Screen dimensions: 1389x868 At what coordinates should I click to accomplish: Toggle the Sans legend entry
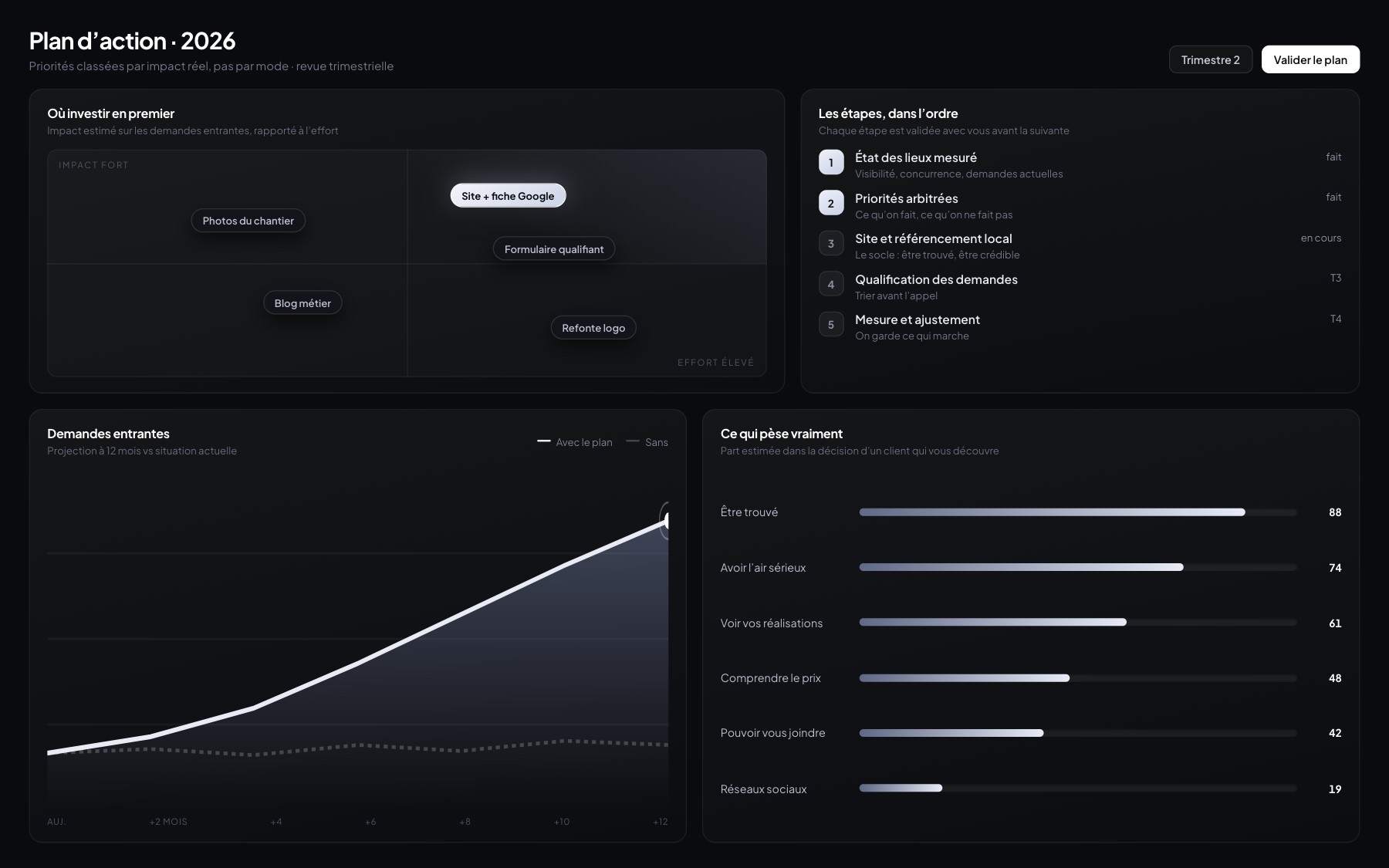point(647,442)
